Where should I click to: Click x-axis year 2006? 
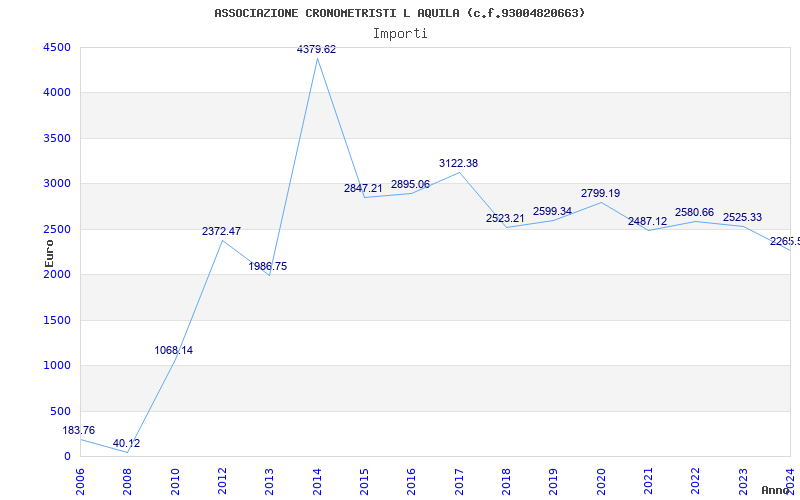(x=80, y=482)
